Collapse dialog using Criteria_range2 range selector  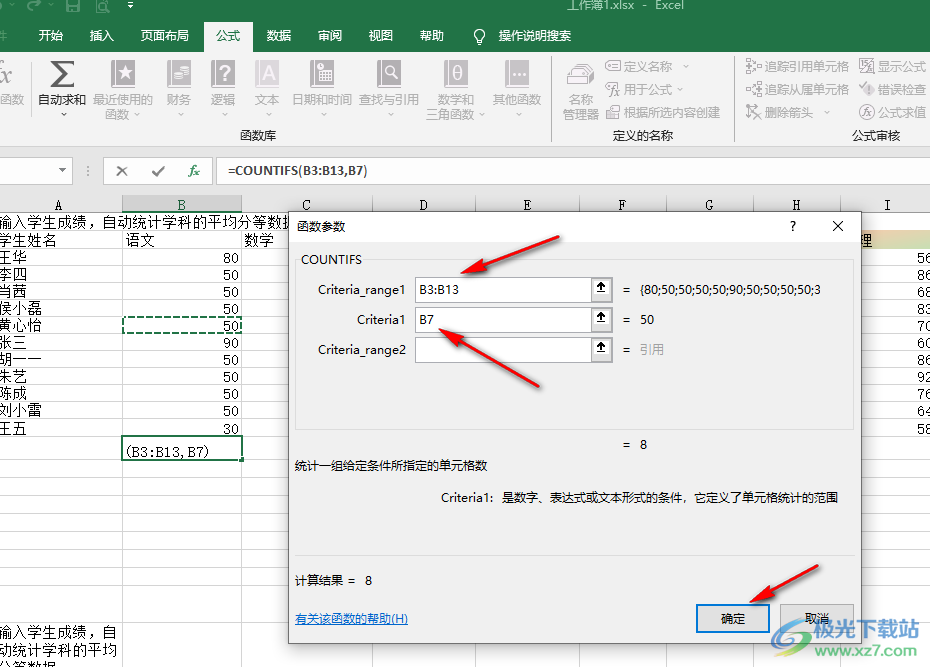pyautogui.click(x=601, y=349)
